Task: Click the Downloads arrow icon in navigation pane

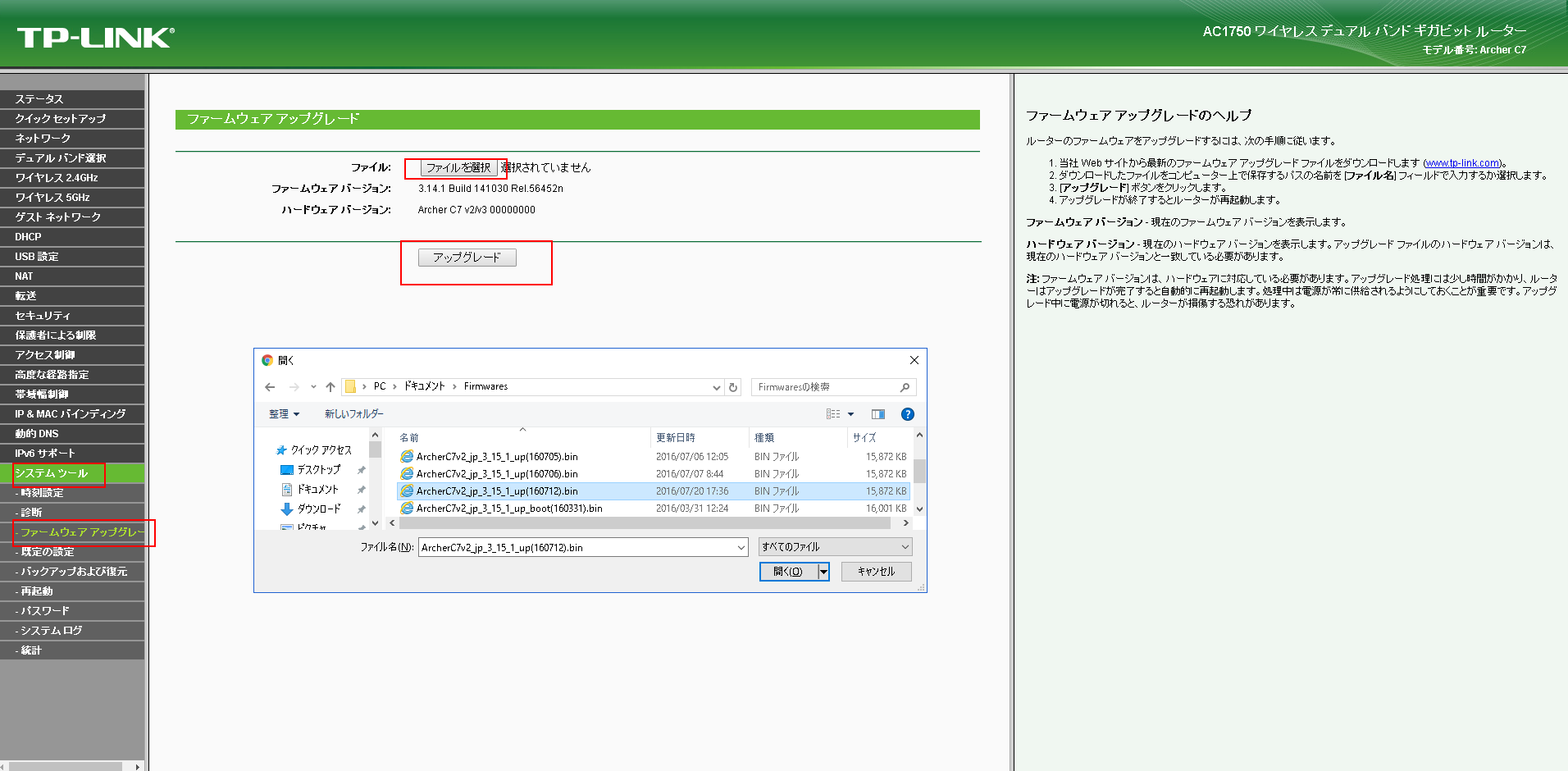Action: pyautogui.click(x=287, y=509)
